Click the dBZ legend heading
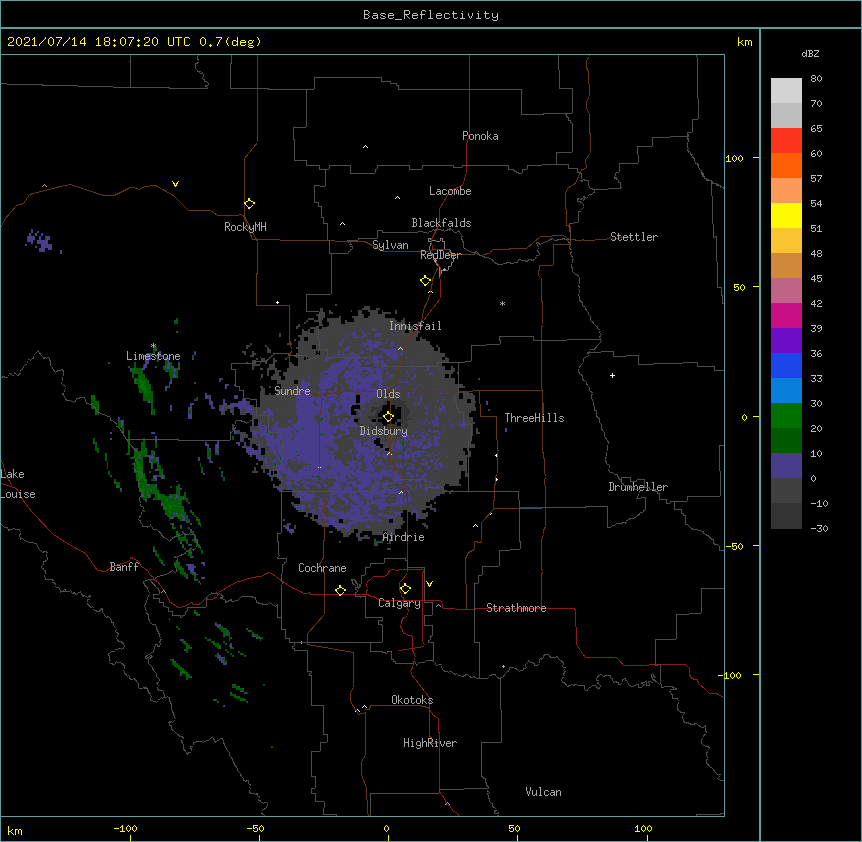 click(810, 53)
